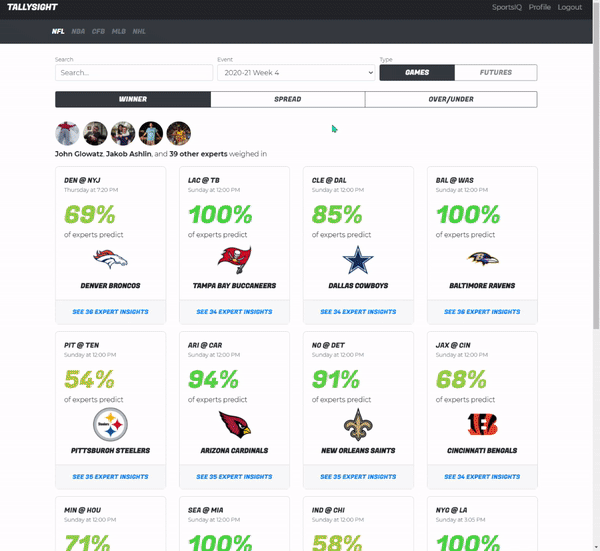Click Logout in the header
The width and height of the screenshot is (600, 551).
569,7
